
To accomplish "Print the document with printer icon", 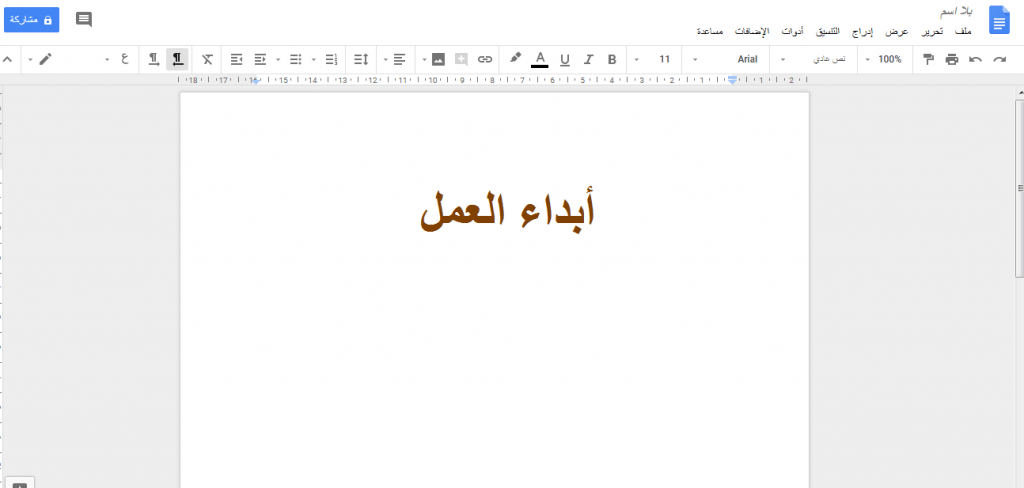I will click(x=952, y=59).
